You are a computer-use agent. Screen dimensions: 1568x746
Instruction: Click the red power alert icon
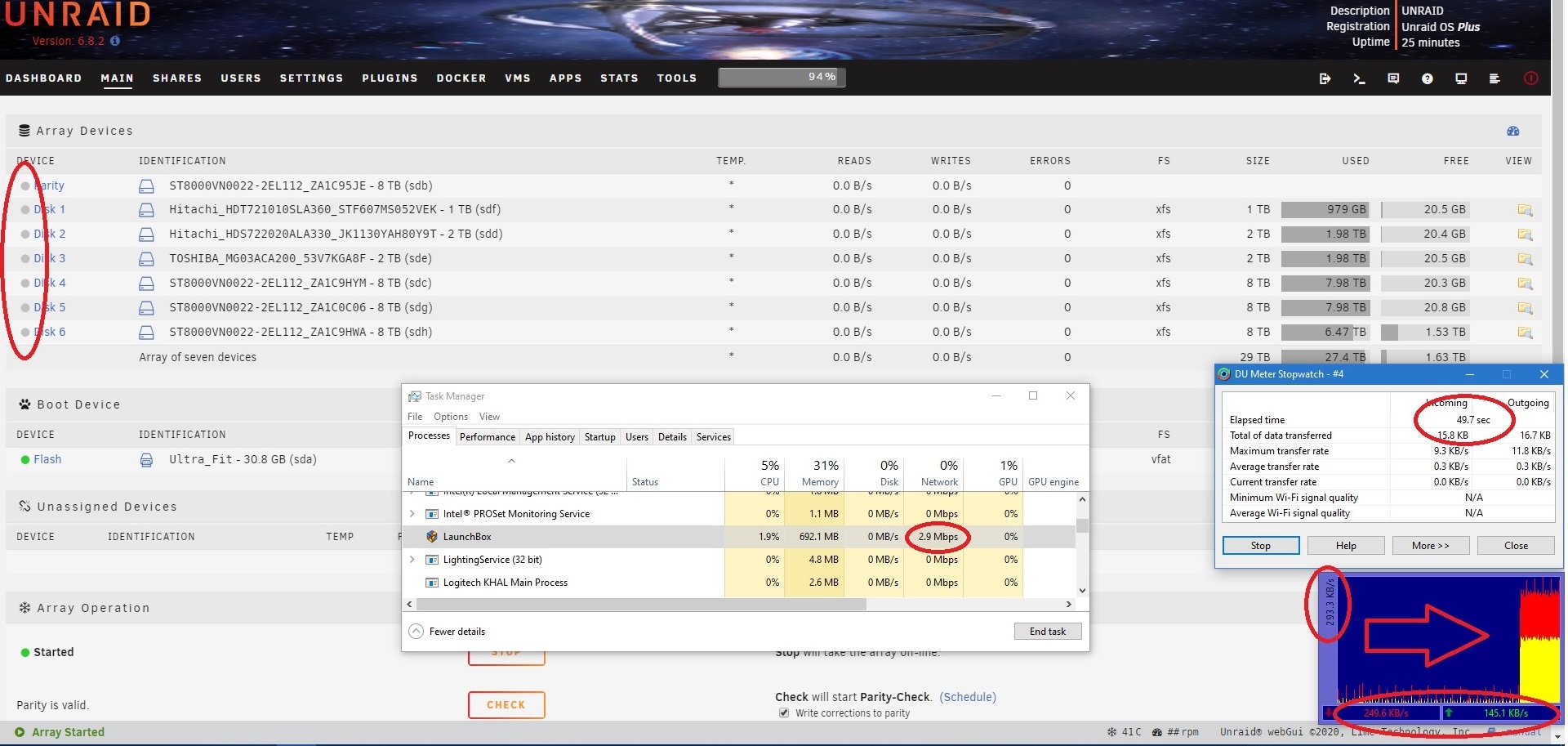(1530, 78)
